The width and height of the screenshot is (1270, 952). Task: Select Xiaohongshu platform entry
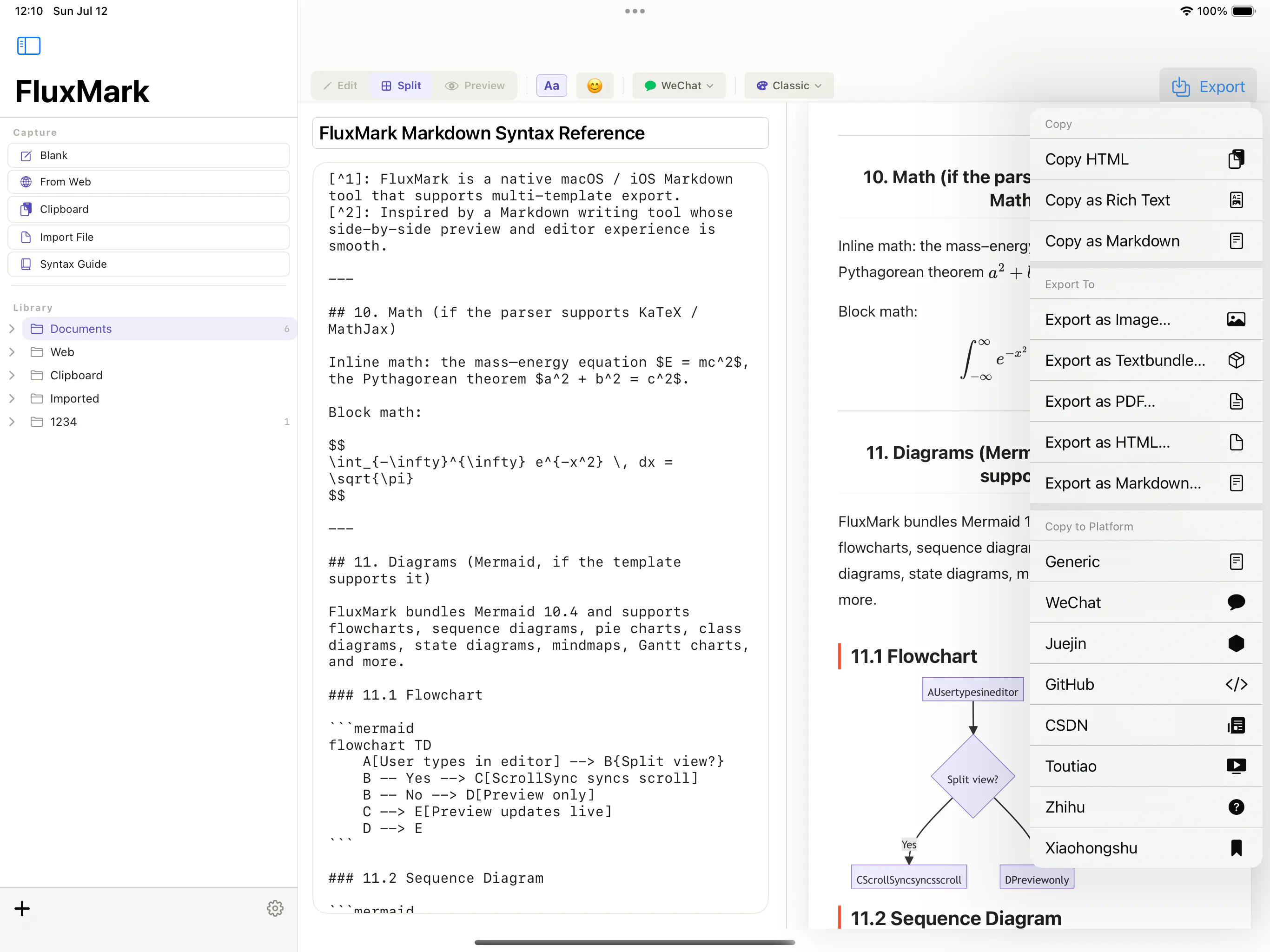click(x=1146, y=848)
